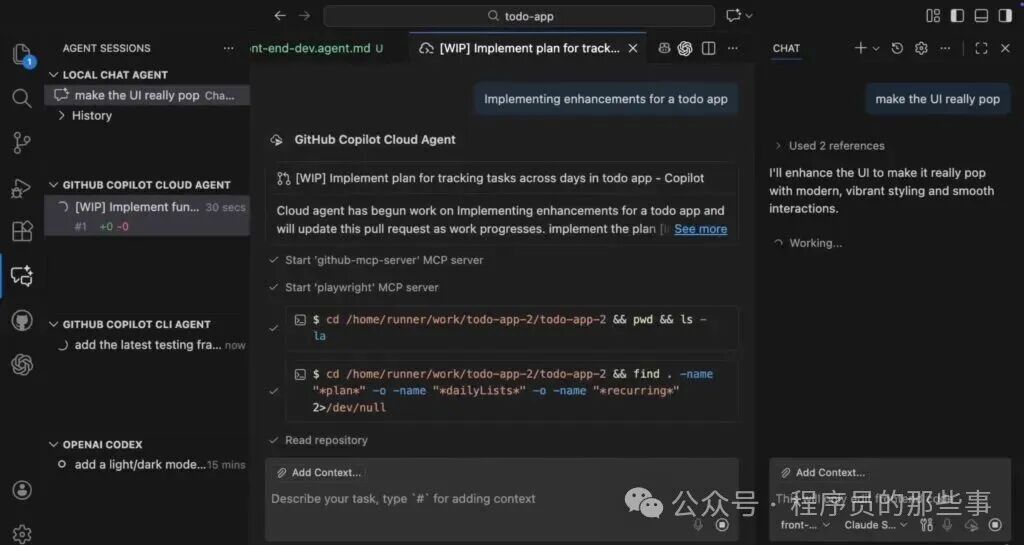The height and width of the screenshot is (545, 1024).
Task: Open the OpenAI Codex view in activity bar
Action: pos(22,364)
